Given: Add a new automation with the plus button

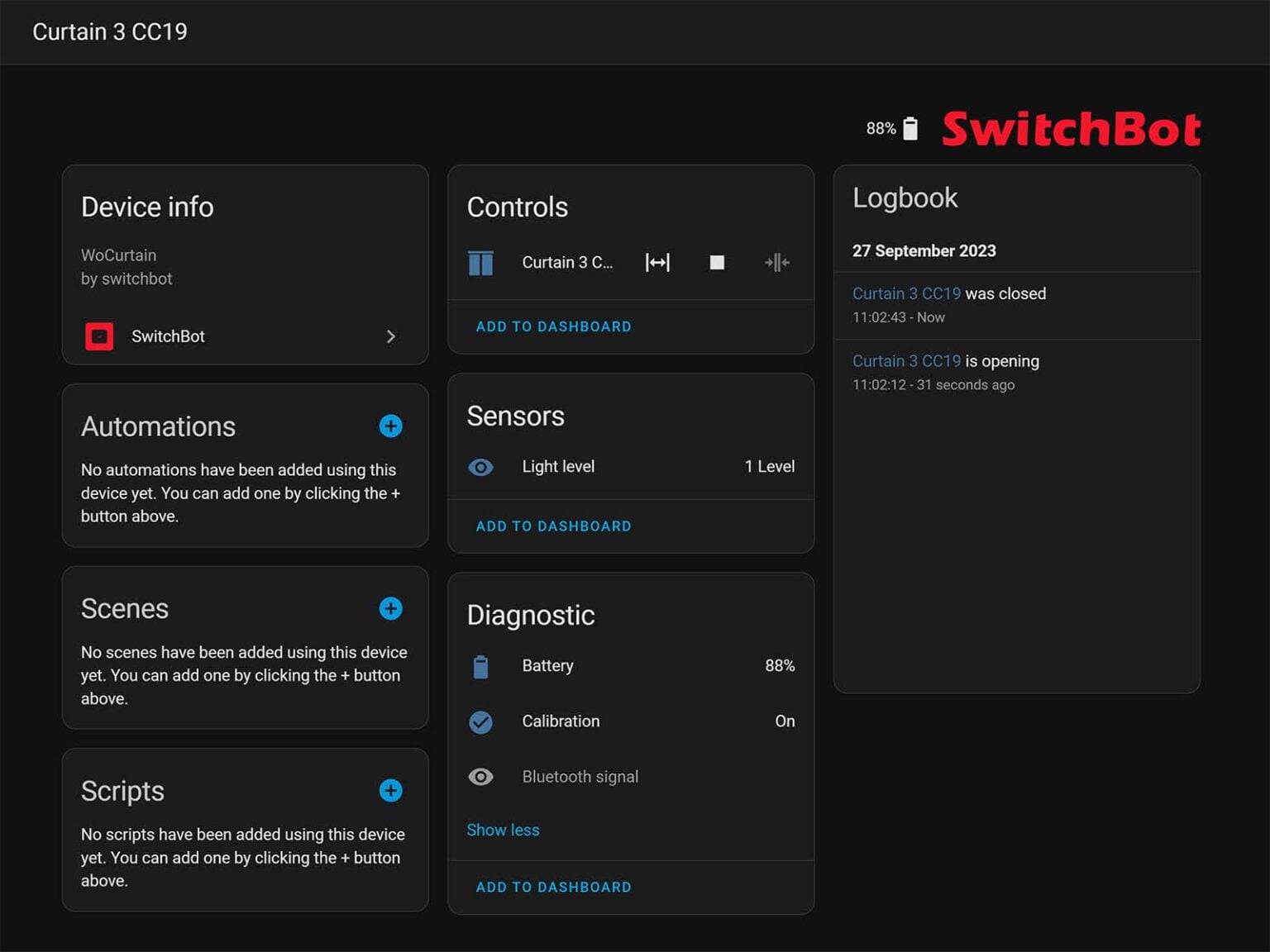Looking at the screenshot, I should (x=390, y=426).
